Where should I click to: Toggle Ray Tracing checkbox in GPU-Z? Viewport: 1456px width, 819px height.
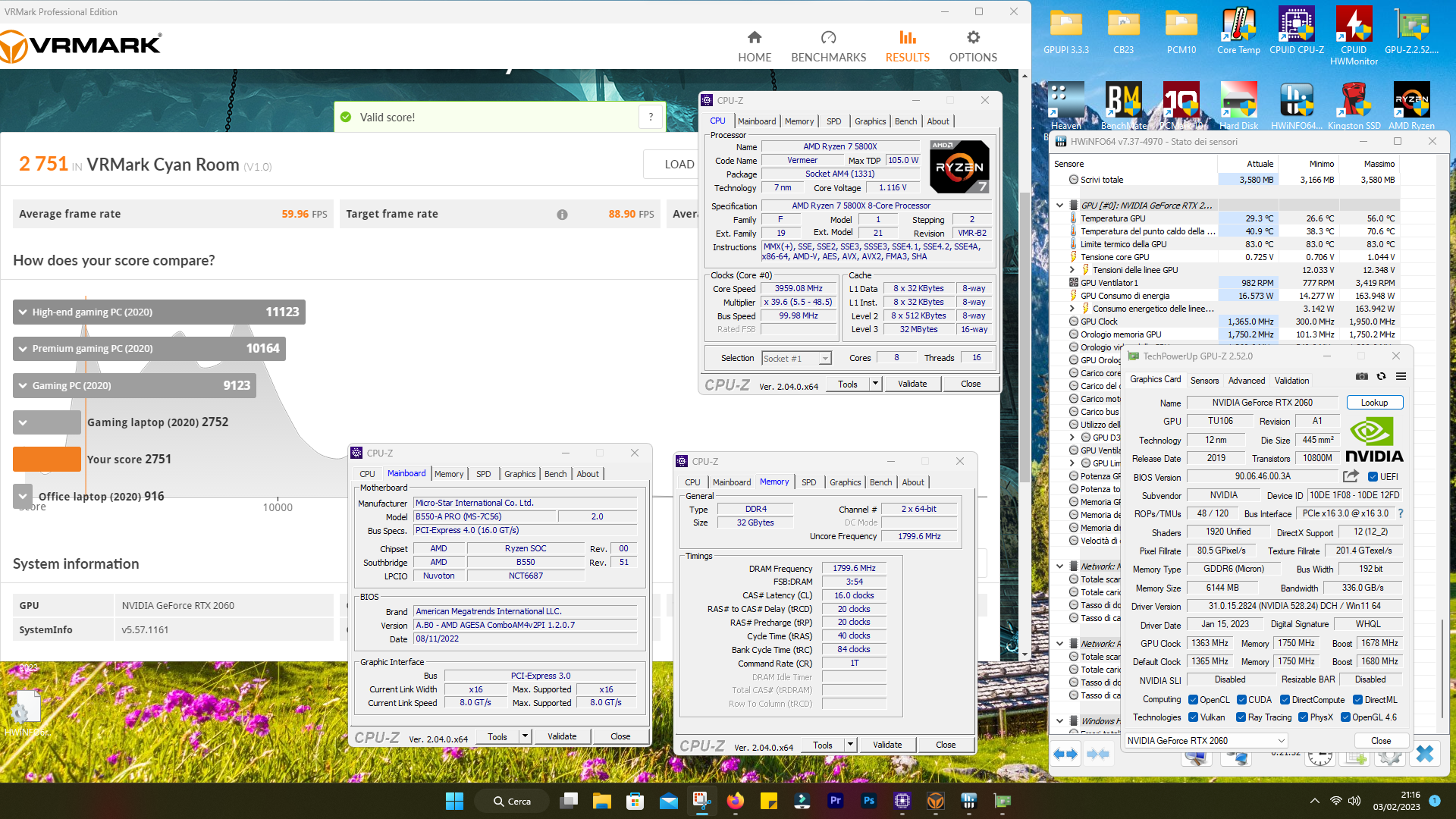(x=1241, y=717)
